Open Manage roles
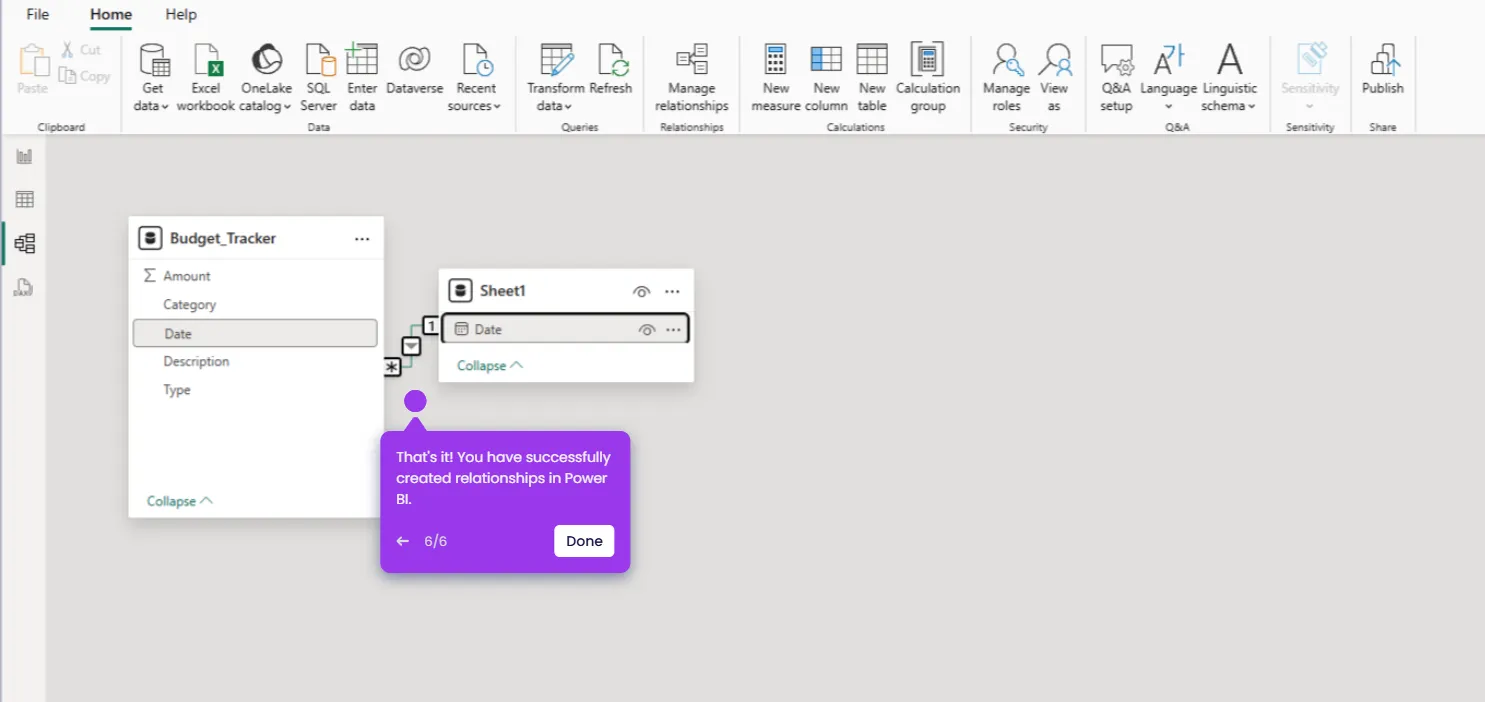Screen dimensions: 1485x702 coord(1007,78)
